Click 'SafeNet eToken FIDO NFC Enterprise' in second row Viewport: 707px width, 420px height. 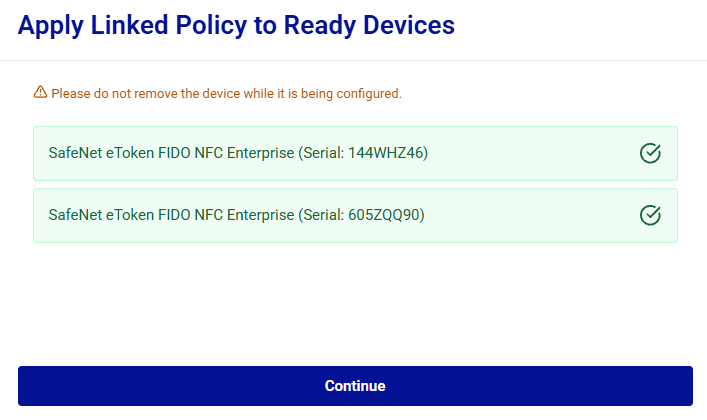[171, 215]
